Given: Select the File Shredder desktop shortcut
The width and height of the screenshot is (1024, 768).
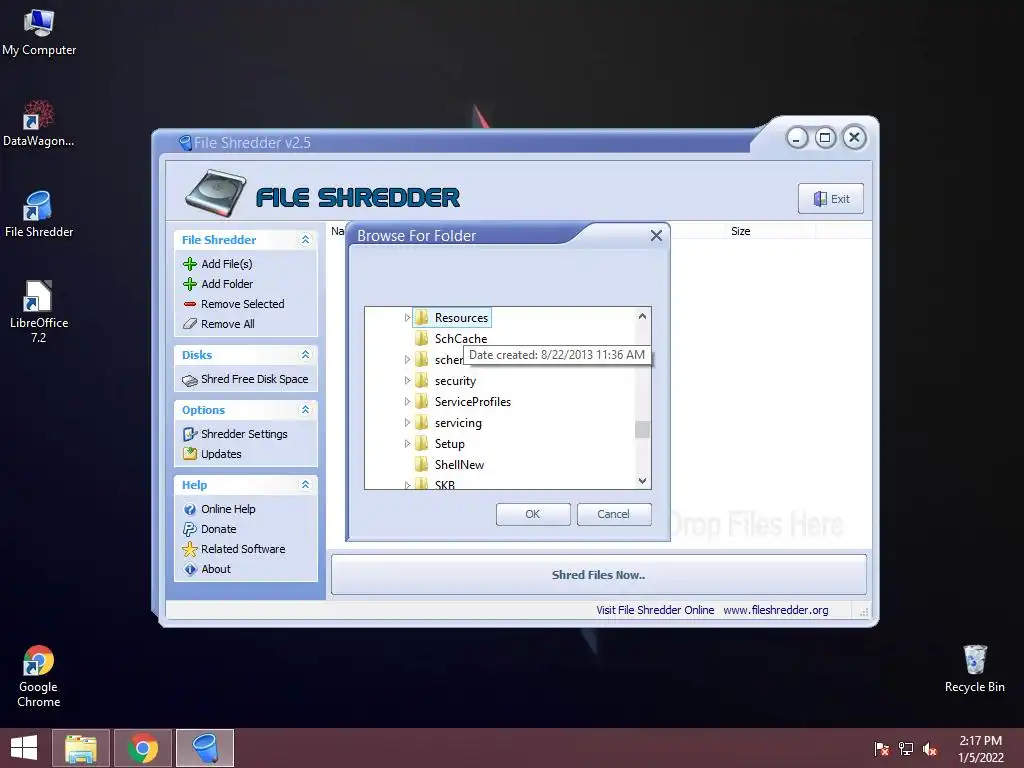Looking at the screenshot, I should click(39, 214).
